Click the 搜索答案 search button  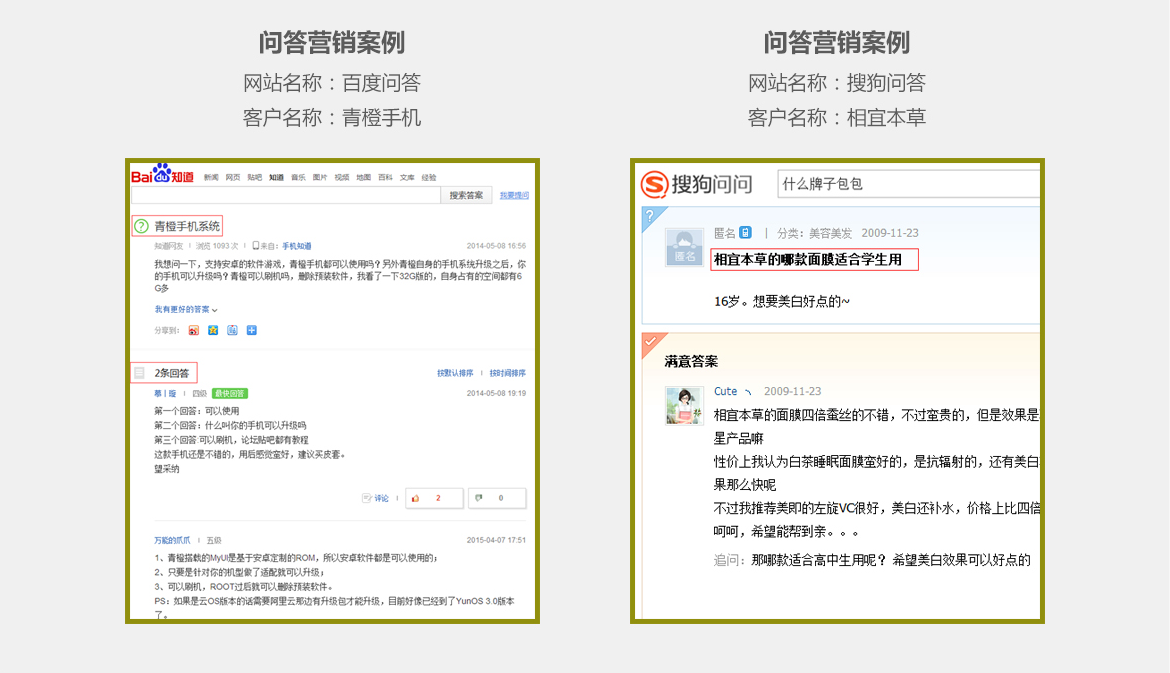click(x=466, y=195)
